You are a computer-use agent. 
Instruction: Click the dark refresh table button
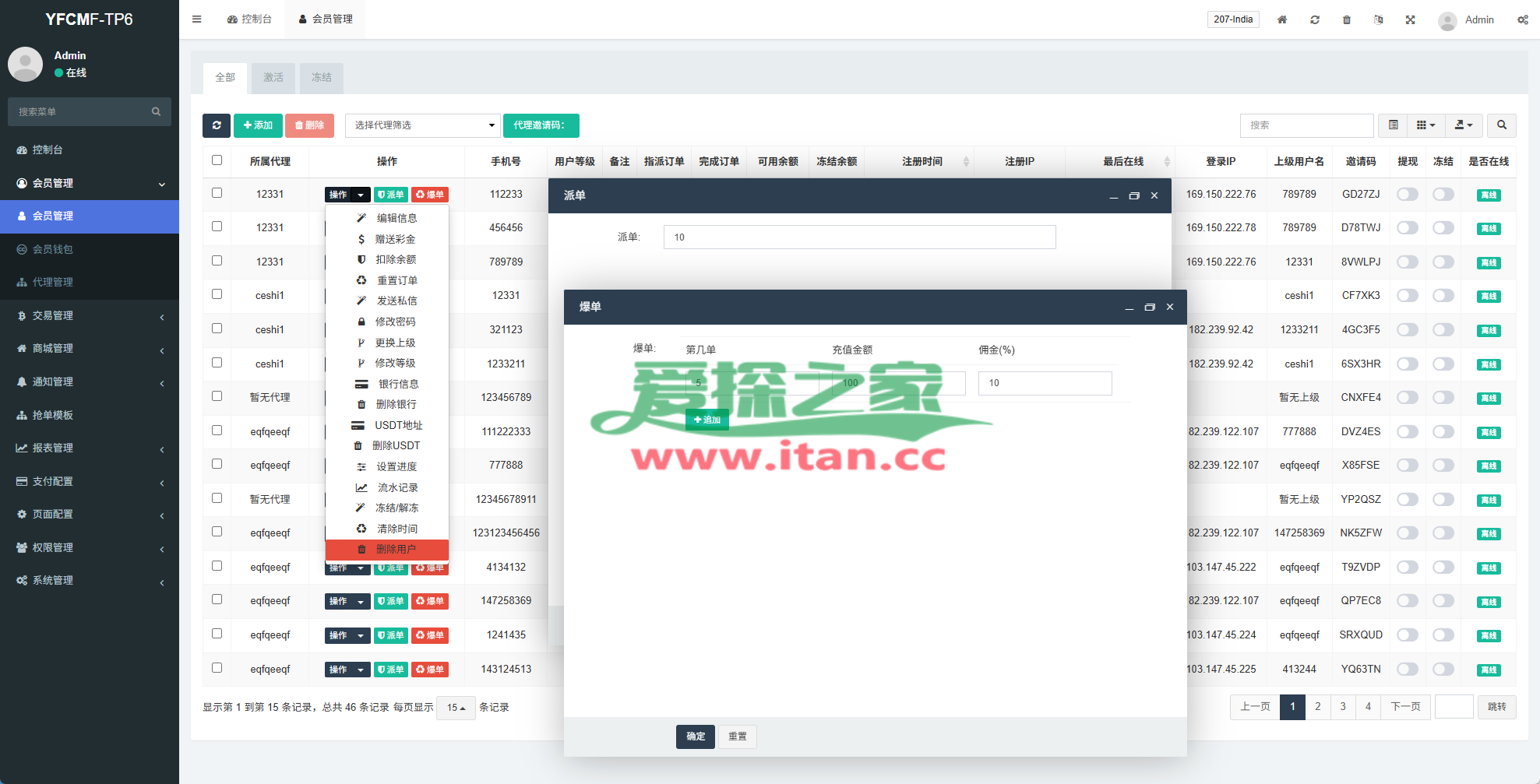216,125
